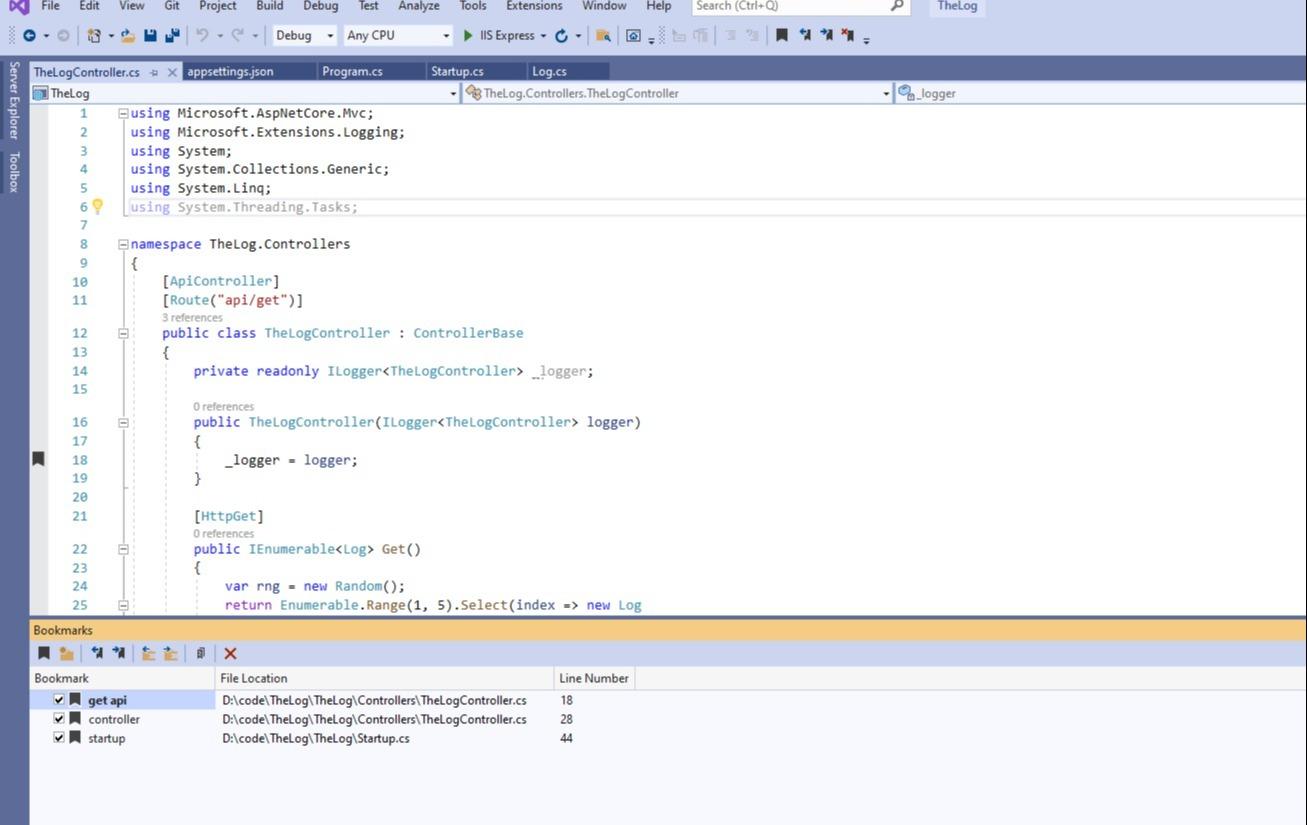Switch to the Startup.cs tab
This screenshot has width=1307, height=825.
457,71
